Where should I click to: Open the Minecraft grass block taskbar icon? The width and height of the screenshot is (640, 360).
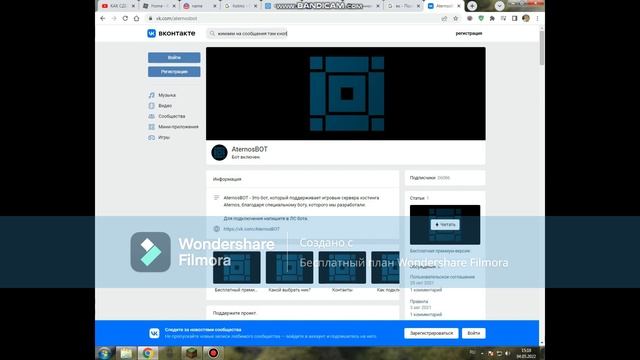(191, 353)
